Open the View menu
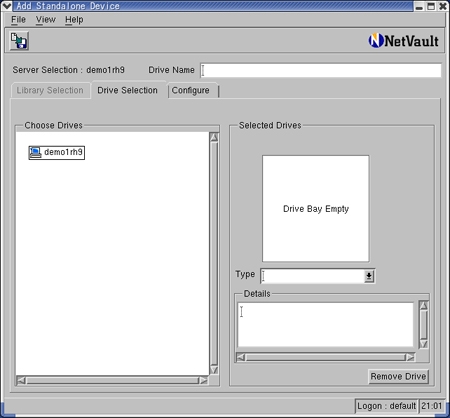The image size is (450, 418). 46,20
